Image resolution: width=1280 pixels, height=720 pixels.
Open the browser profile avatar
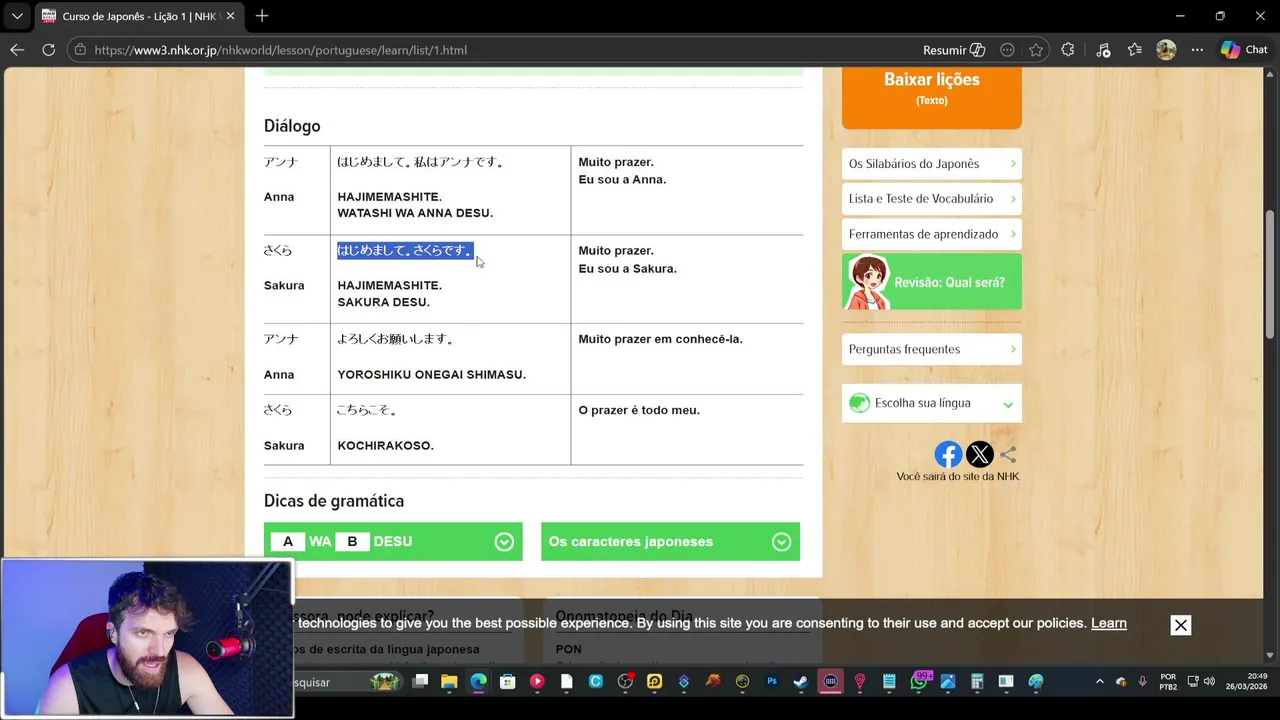pos(1166,50)
